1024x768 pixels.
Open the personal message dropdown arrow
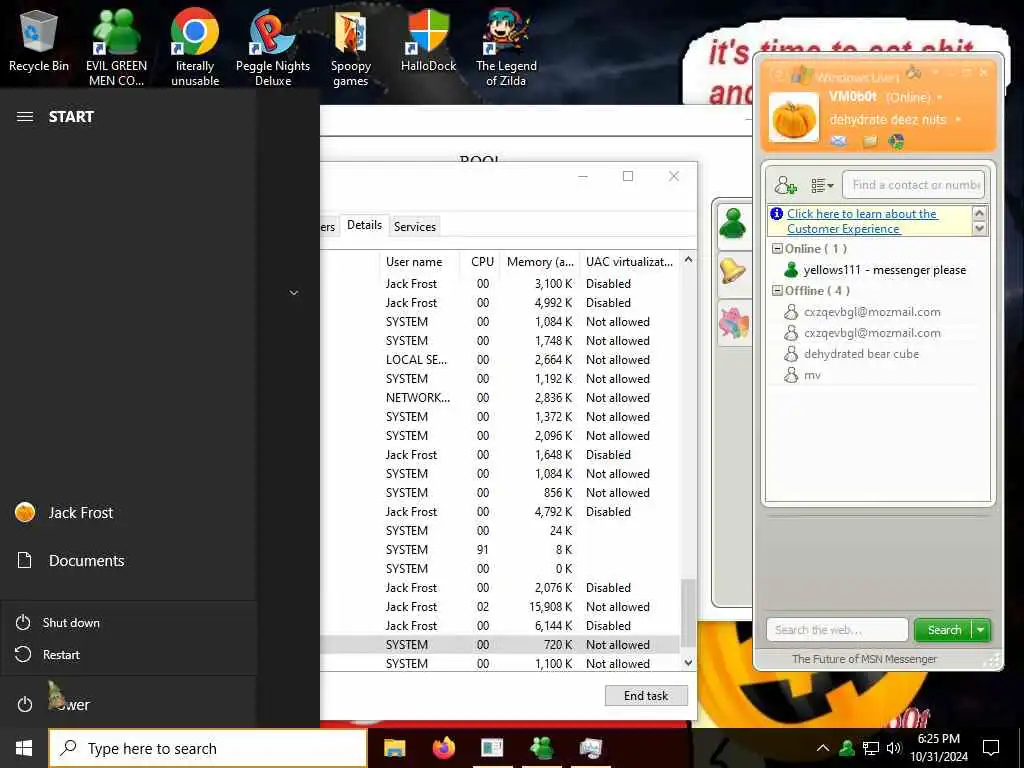[x=958, y=120]
